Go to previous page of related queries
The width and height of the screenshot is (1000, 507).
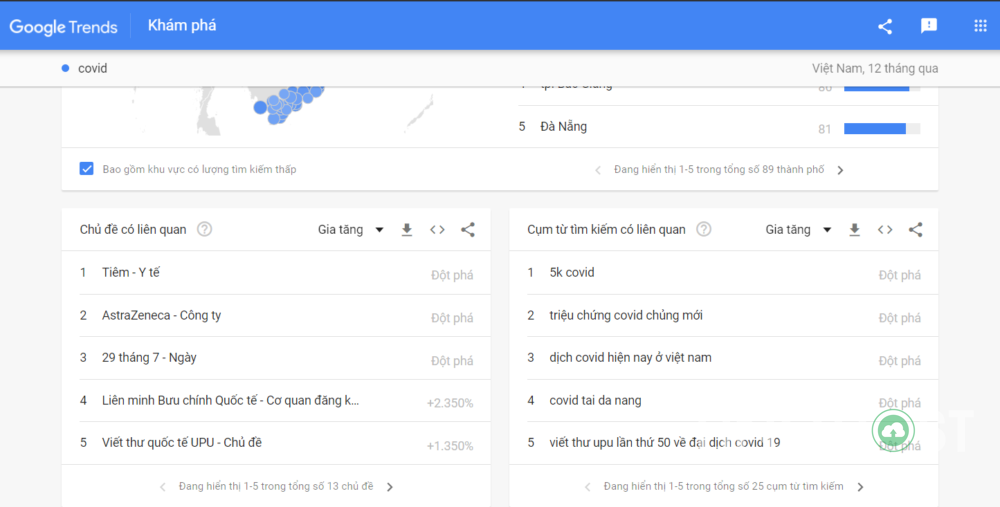click(587, 487)
